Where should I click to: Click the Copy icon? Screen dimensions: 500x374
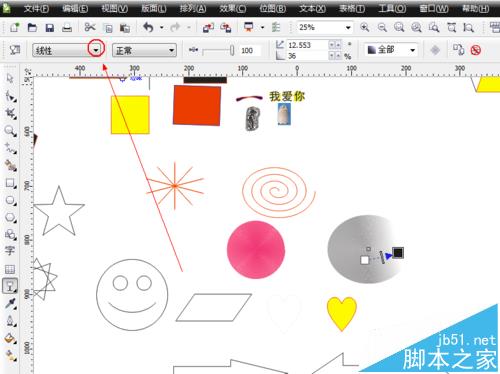tap(108, 28)
